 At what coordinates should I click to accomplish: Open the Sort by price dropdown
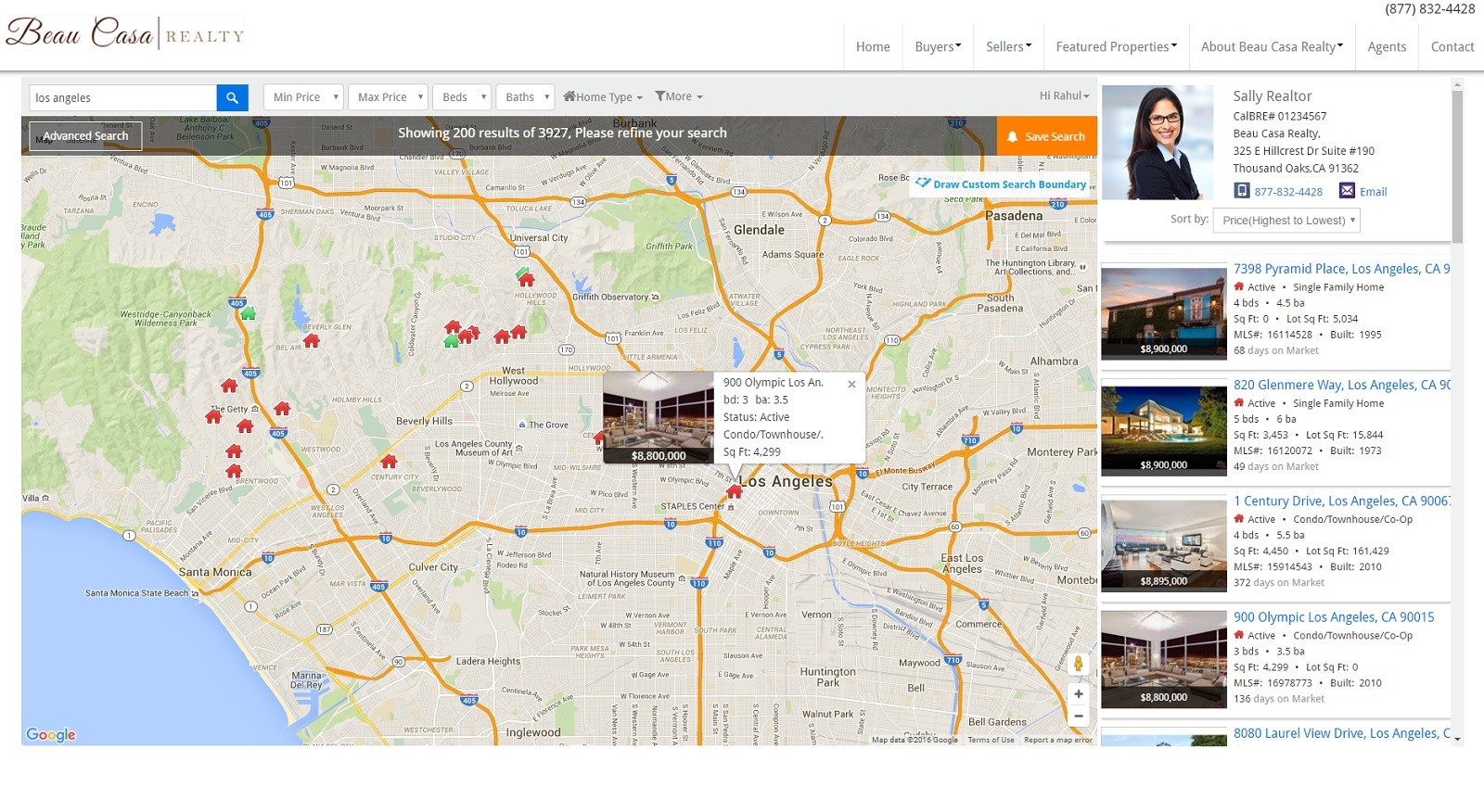(1286, 221)
